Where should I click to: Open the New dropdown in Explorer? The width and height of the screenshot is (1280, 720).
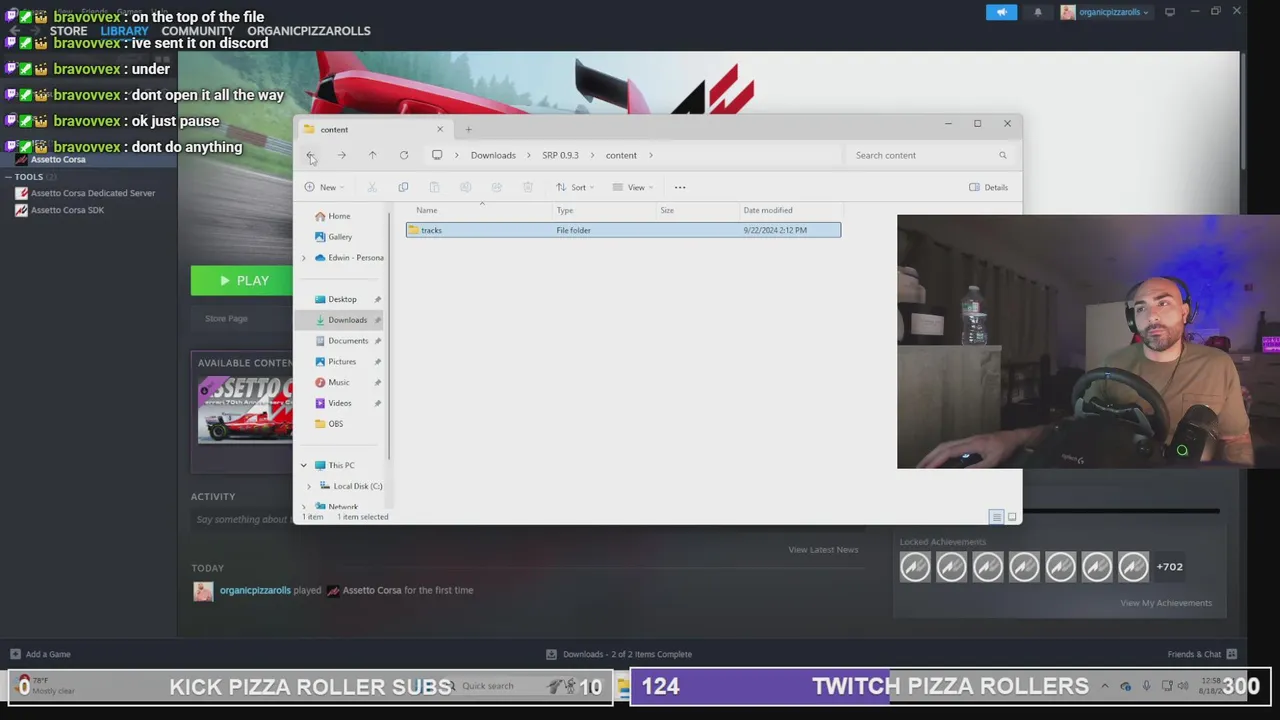pos(324,187)
